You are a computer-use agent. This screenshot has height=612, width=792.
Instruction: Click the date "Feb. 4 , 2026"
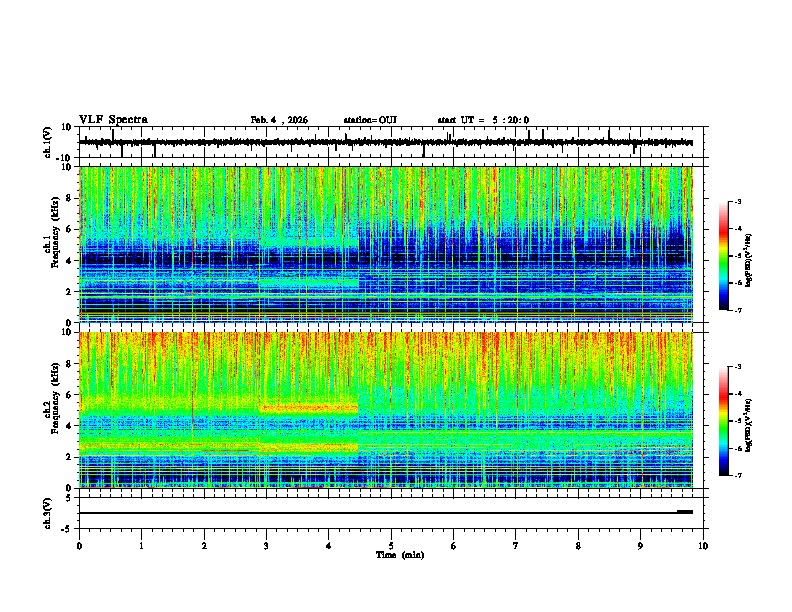point(279,120)
